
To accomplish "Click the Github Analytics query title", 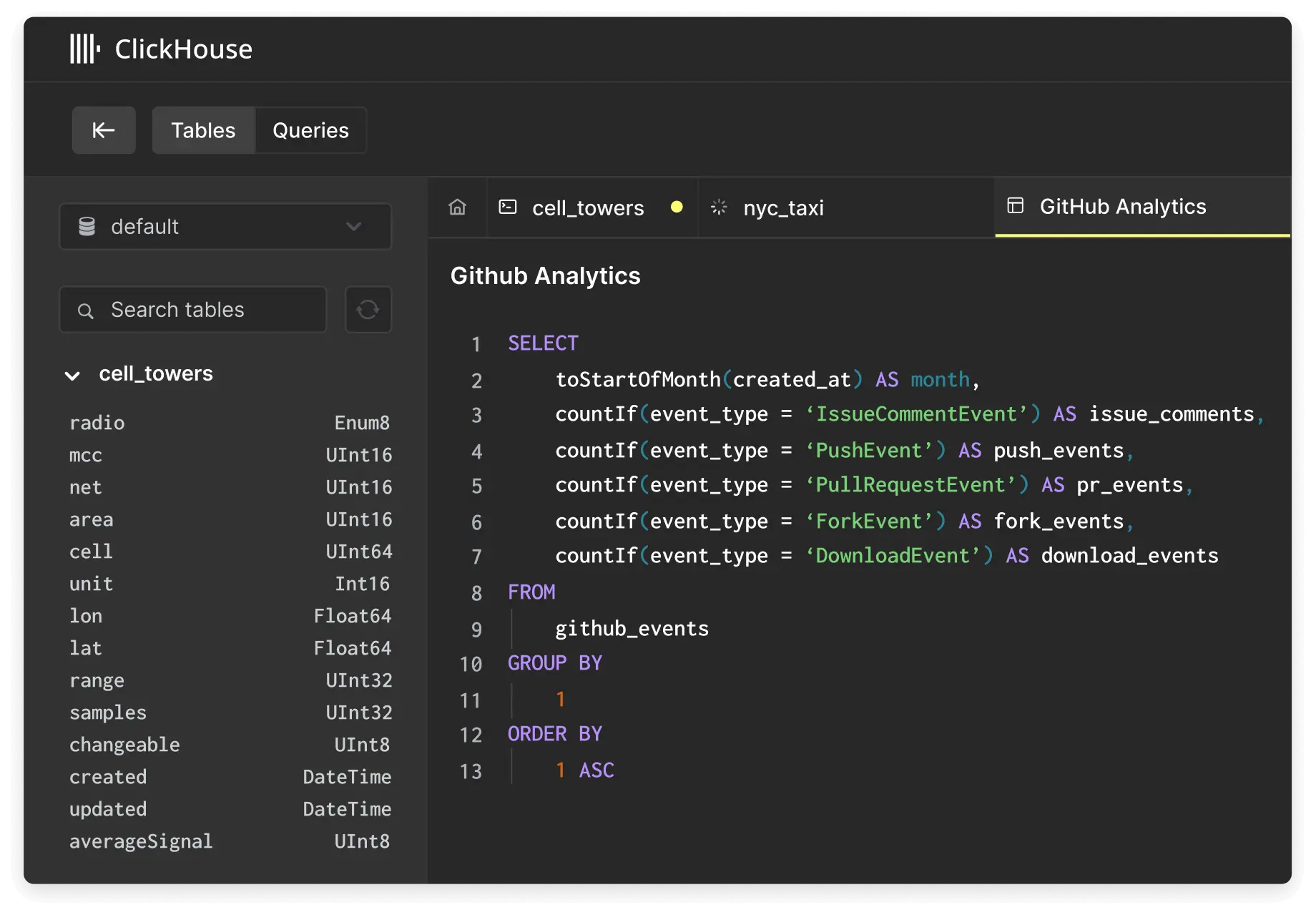I will click(x=546, y=276).
